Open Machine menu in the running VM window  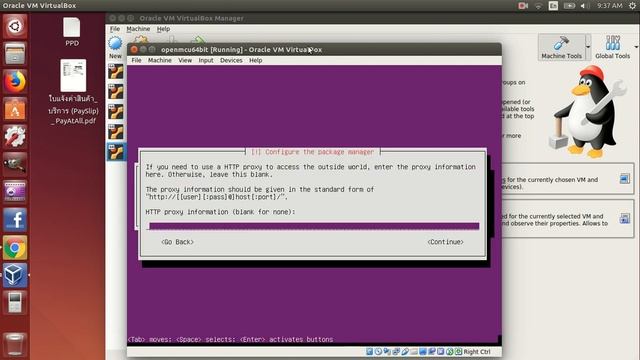160,60
